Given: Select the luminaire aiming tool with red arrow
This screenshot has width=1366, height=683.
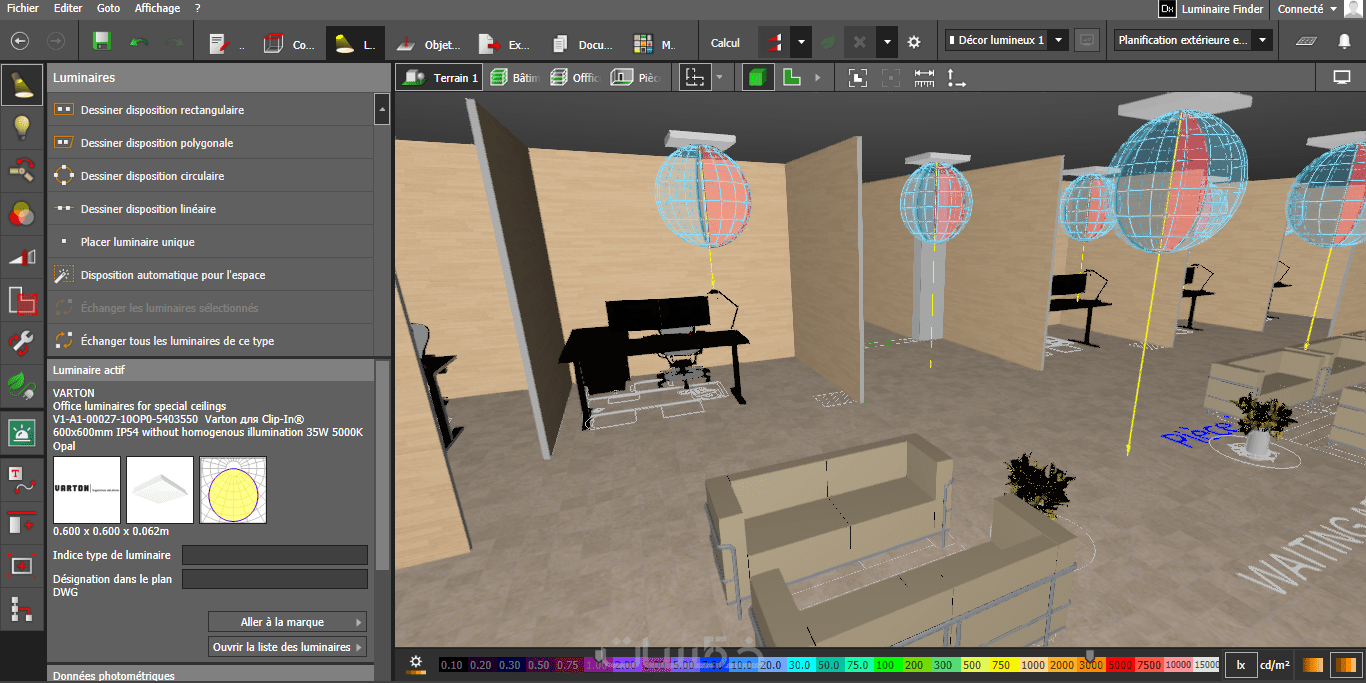Looking at the screenshot, I should [22, 170].
